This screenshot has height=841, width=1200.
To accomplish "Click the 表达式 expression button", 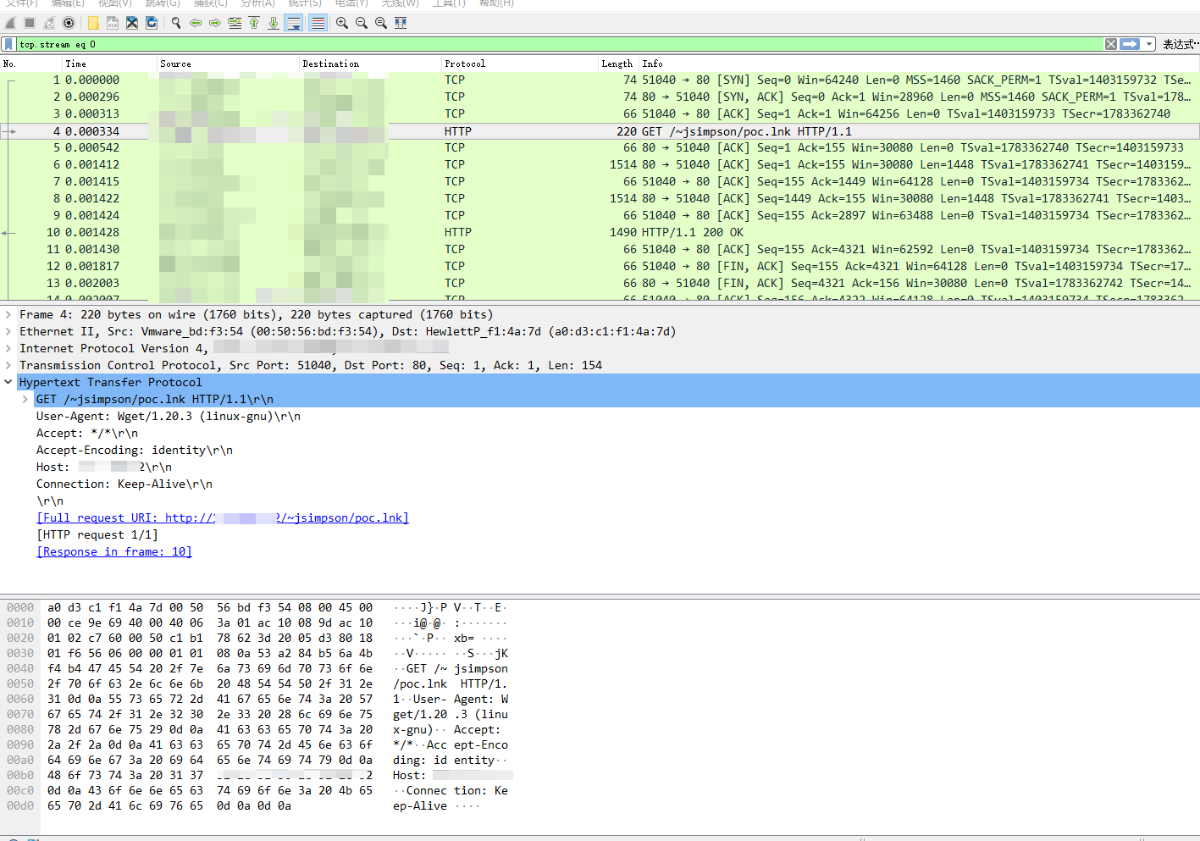I will click(x=1180, y=44).
